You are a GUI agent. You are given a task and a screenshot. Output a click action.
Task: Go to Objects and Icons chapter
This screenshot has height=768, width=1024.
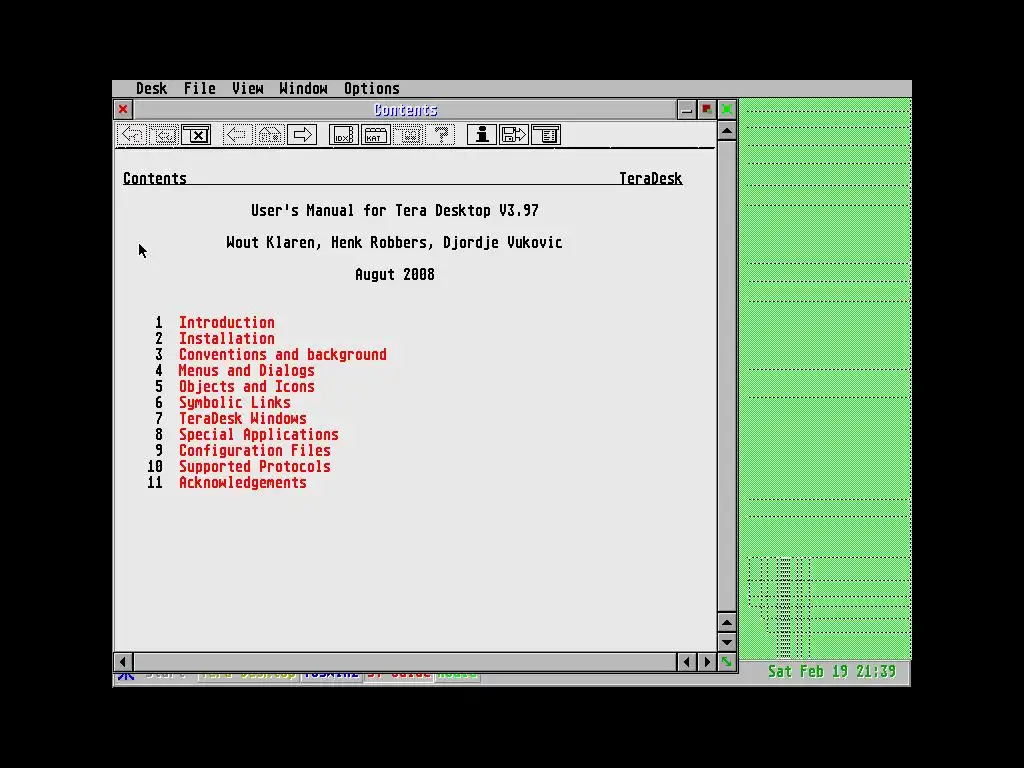[246, 387]
